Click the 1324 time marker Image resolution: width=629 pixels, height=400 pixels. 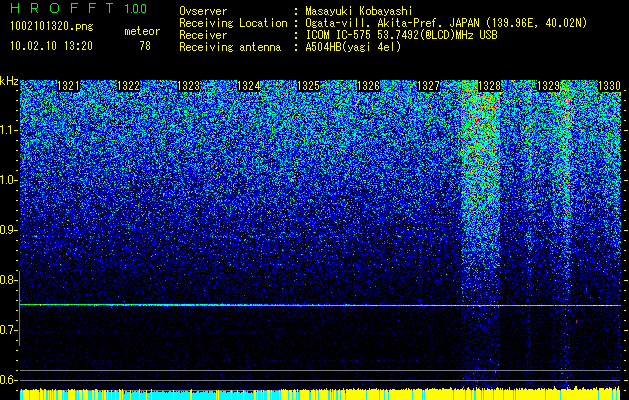click(249, 86)
